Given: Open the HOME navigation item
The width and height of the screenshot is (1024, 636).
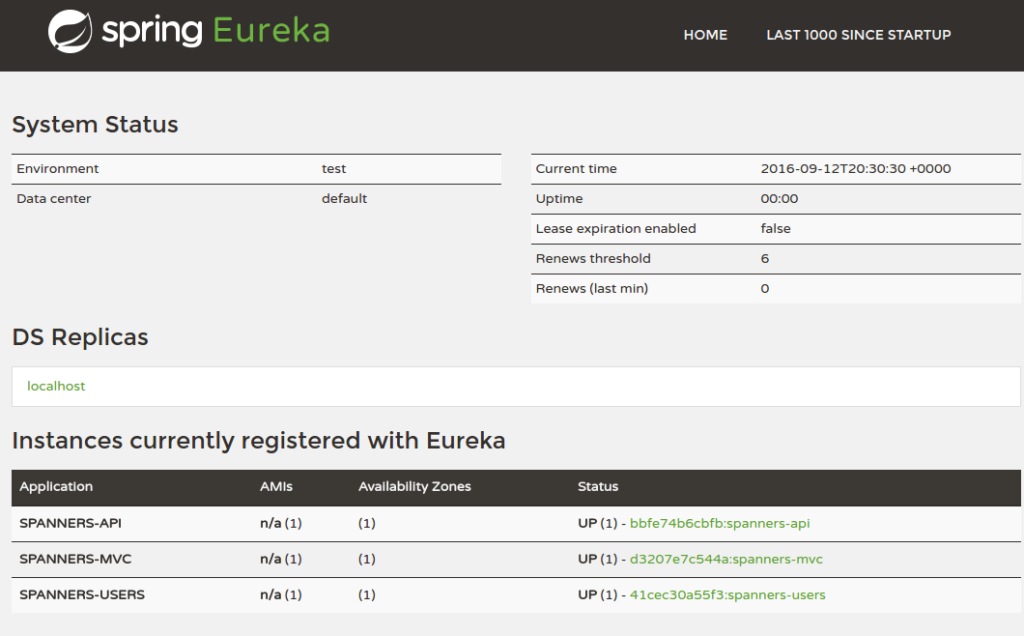Looking at the screenshot, I should (x=705, y=35).
